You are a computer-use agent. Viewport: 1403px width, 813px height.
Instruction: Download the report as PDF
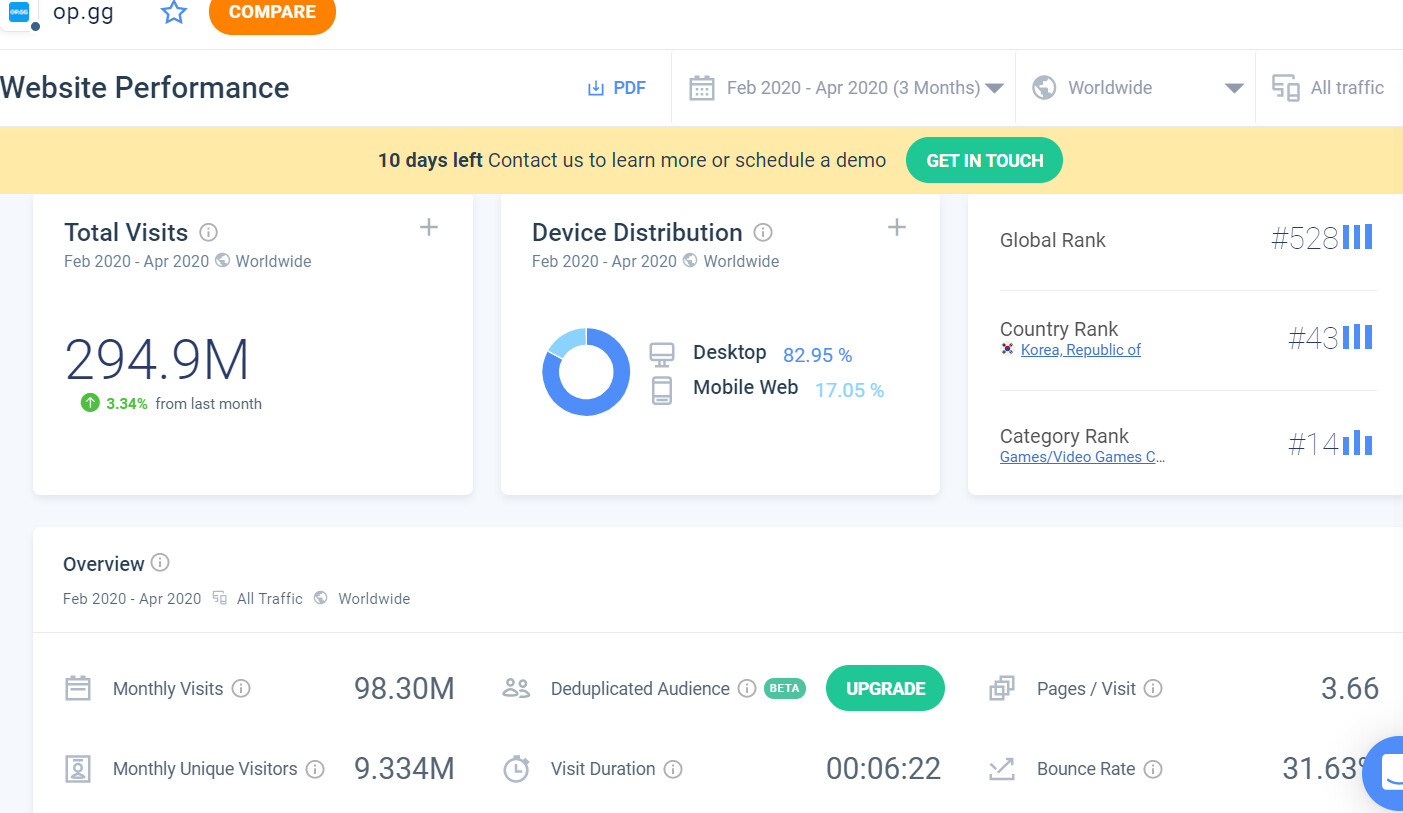click(616, 88)
